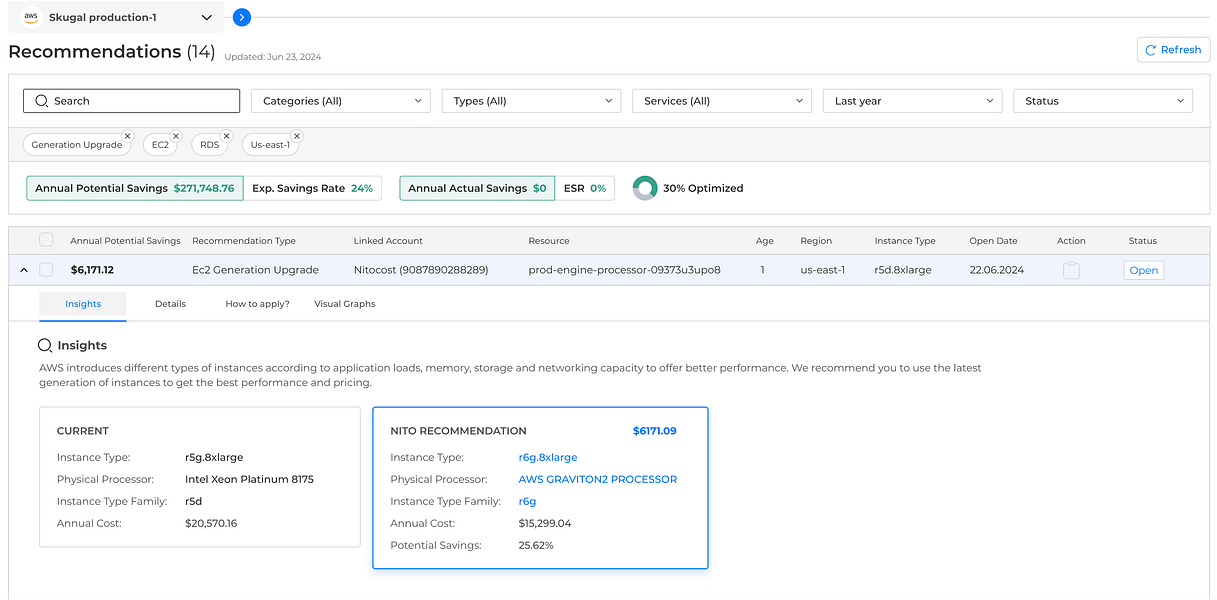Expand the Last year date range dropdown

pyautogui.click(x=912, y=101)
